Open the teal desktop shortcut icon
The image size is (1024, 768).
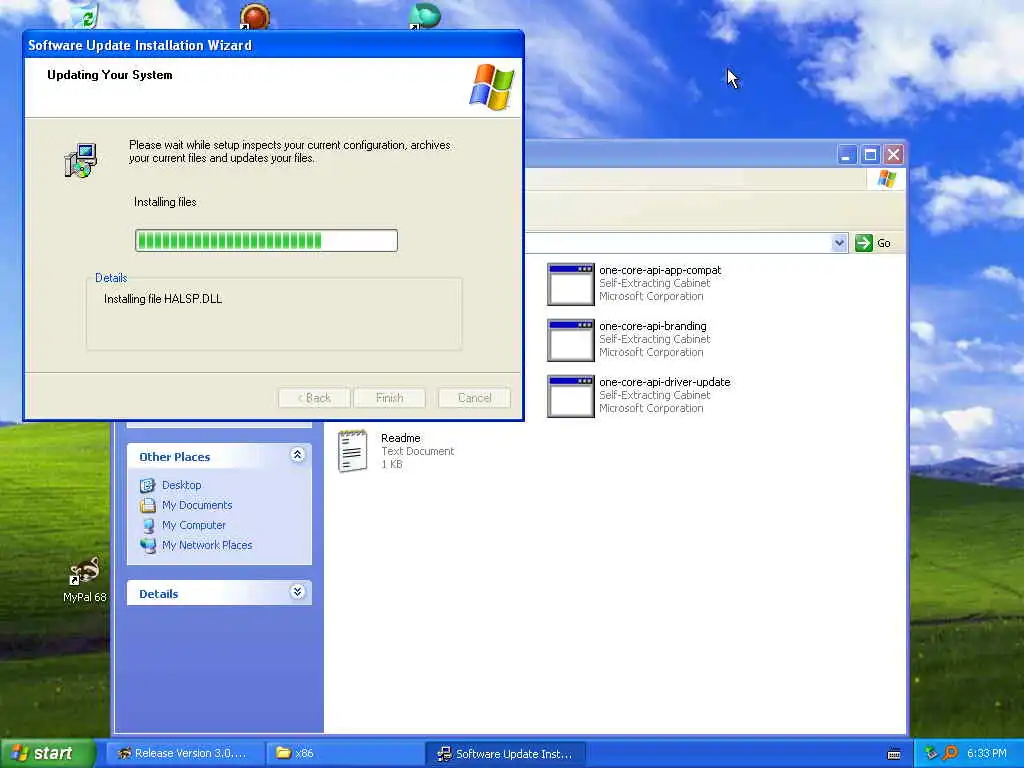coord(424,16)
